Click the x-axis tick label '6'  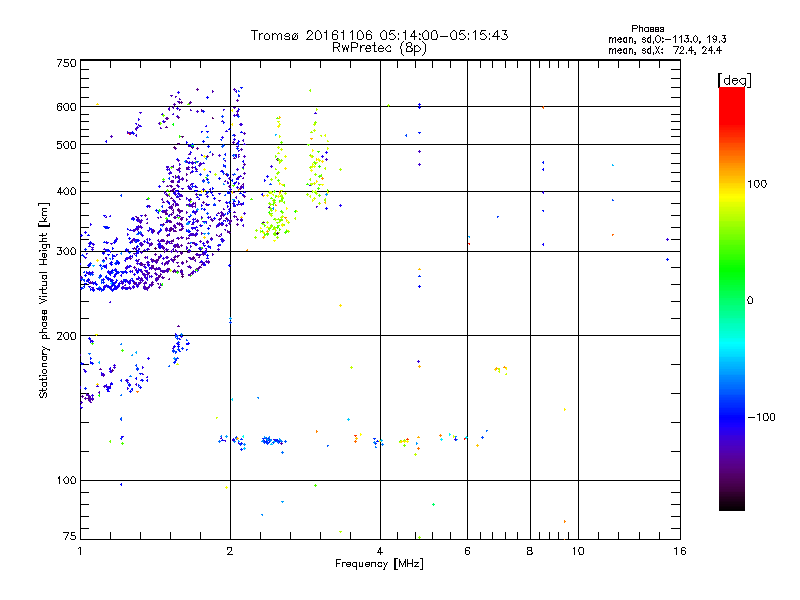(467, 551)
